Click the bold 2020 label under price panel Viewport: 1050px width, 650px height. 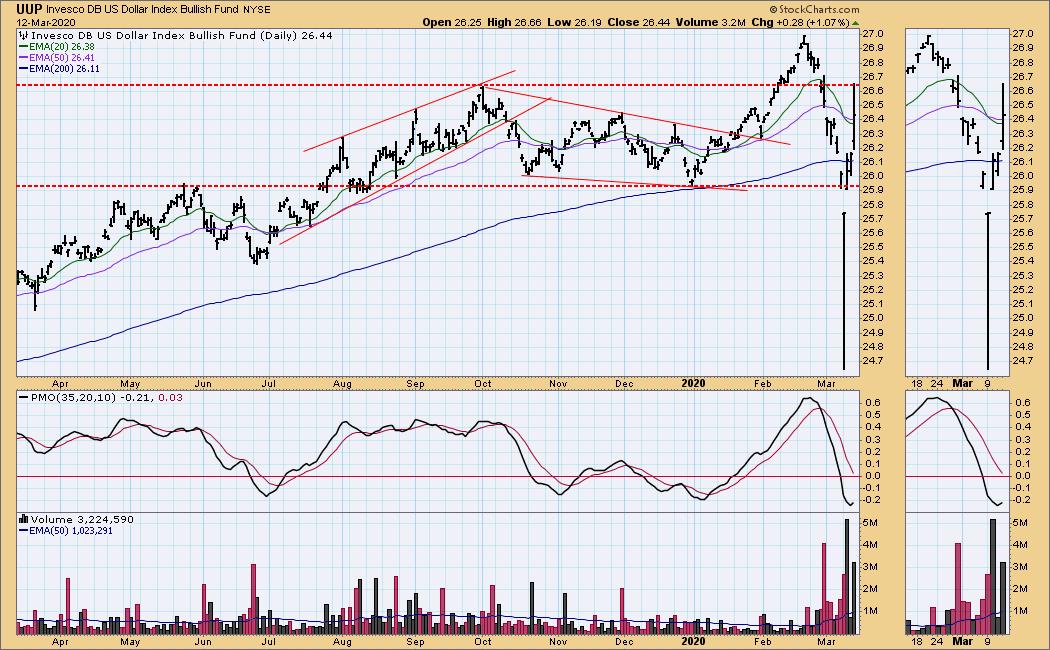pyautogui.click(x=693, y=384)
